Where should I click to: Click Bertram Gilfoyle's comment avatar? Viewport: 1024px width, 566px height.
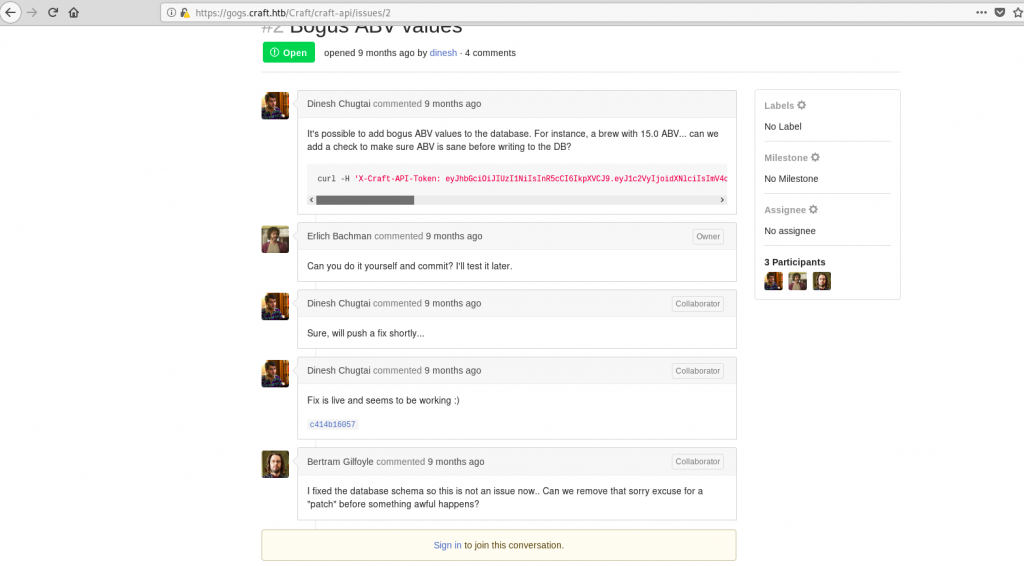pos(275,464)
